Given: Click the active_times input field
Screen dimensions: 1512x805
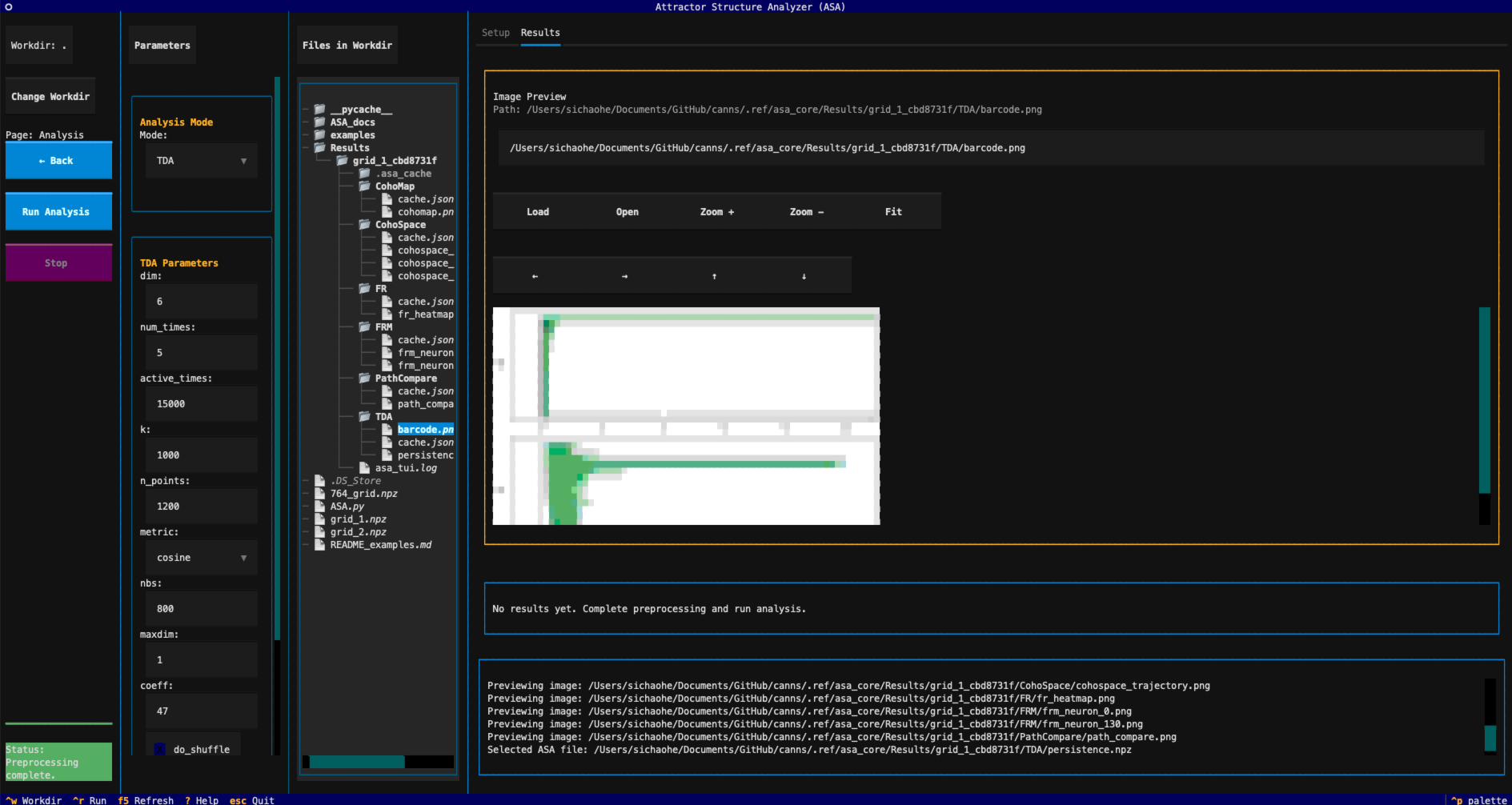Looking at the screenshot, I should 201,404.
